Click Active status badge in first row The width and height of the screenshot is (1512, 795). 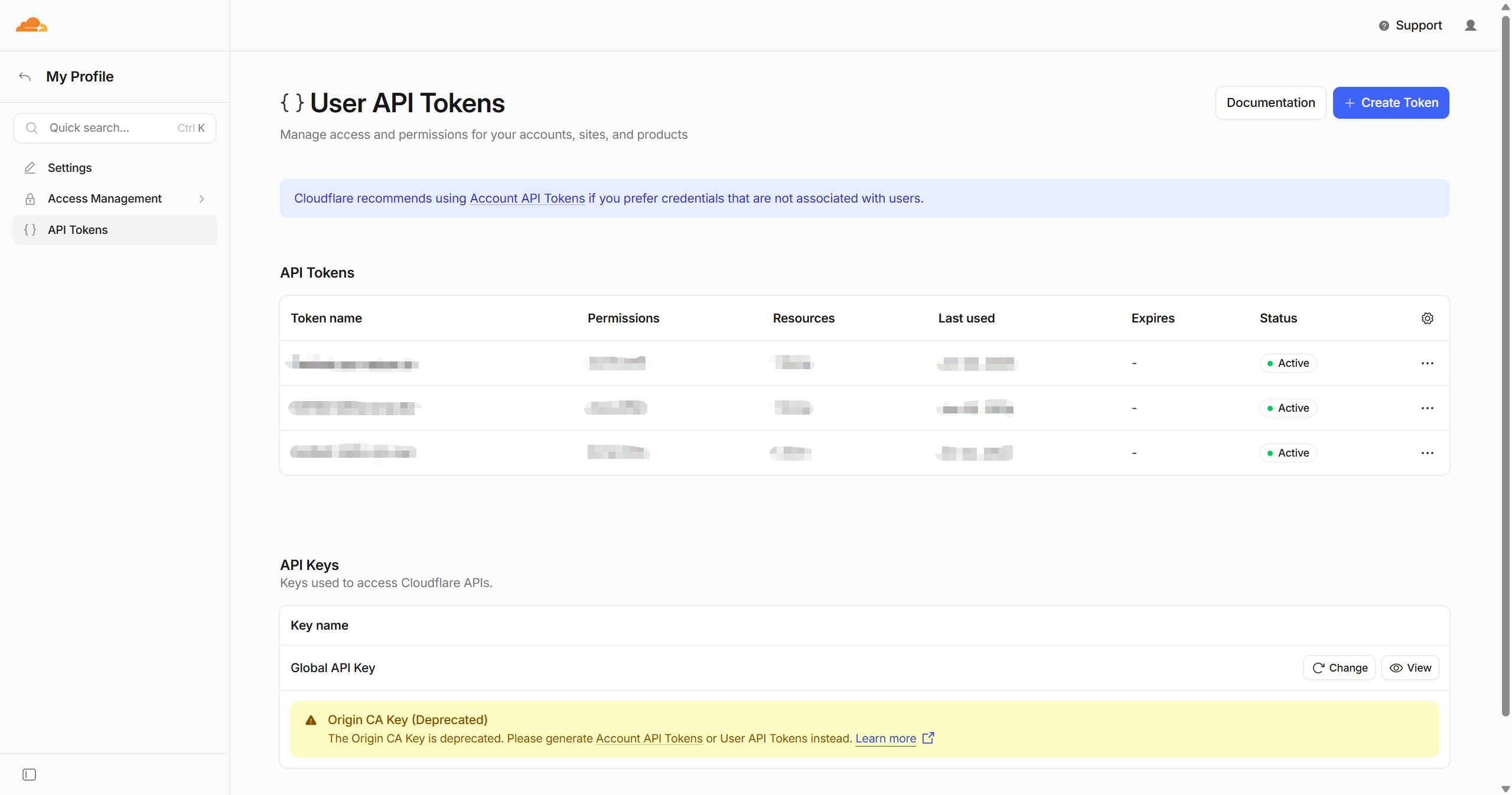(1288, 363)
